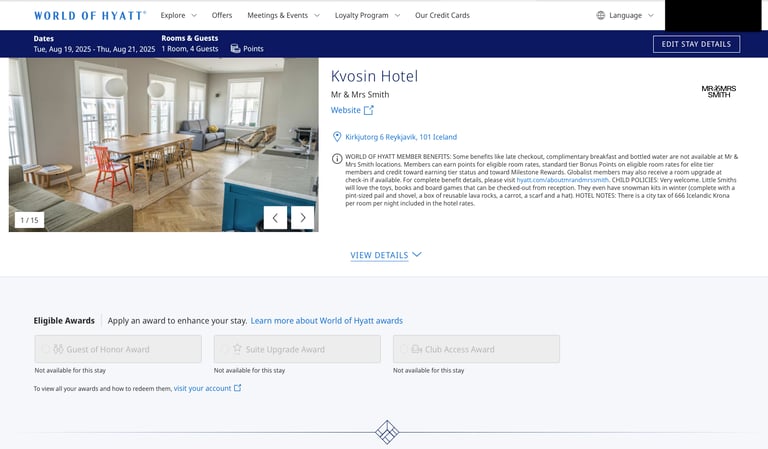The height and width of the screenshot is (449, 768).
Task: Expand the Loyalty Program chevron
Action: [x=397, y=16]
